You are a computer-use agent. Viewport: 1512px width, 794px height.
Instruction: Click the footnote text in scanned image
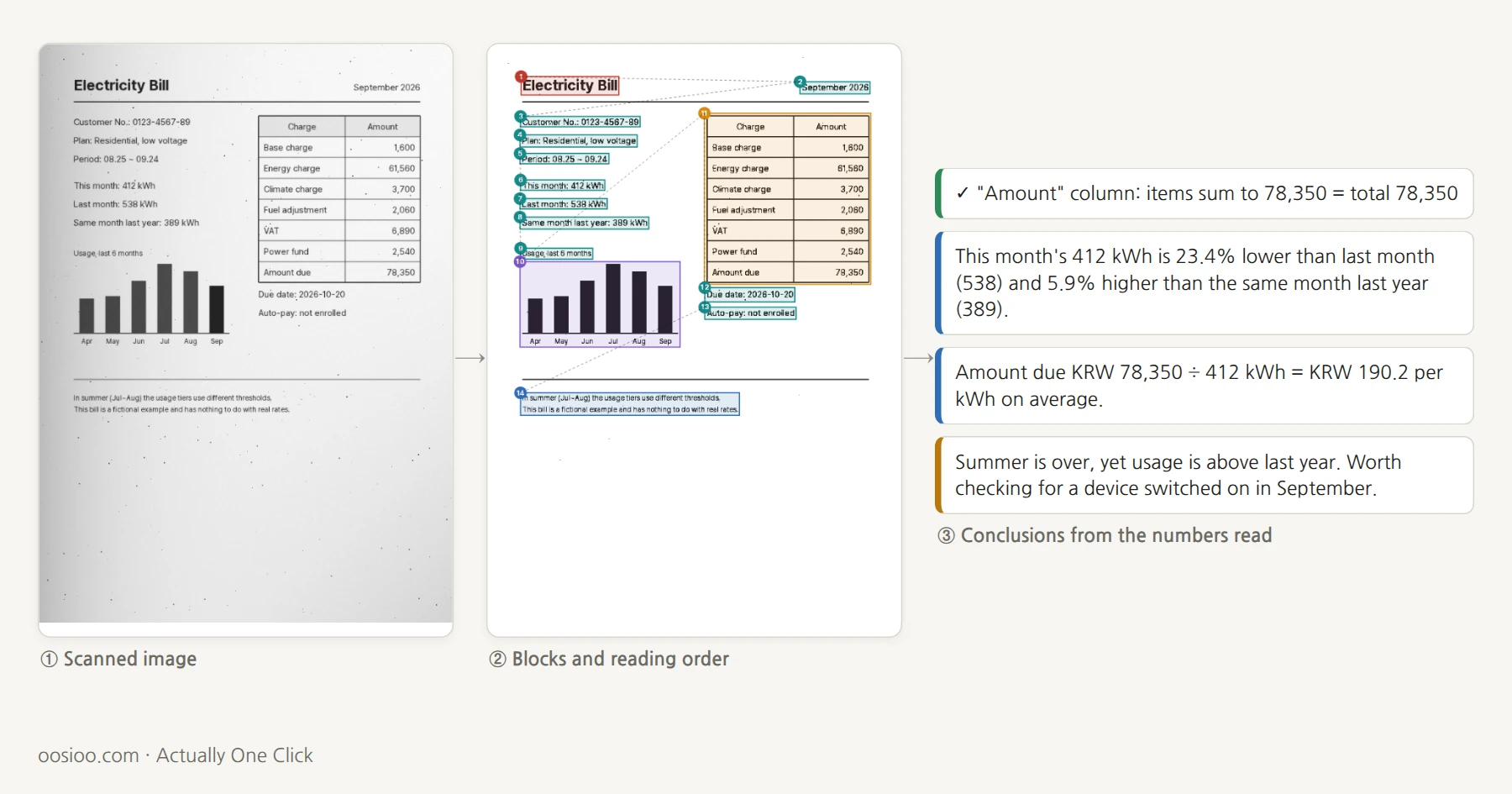coord(181,404)
